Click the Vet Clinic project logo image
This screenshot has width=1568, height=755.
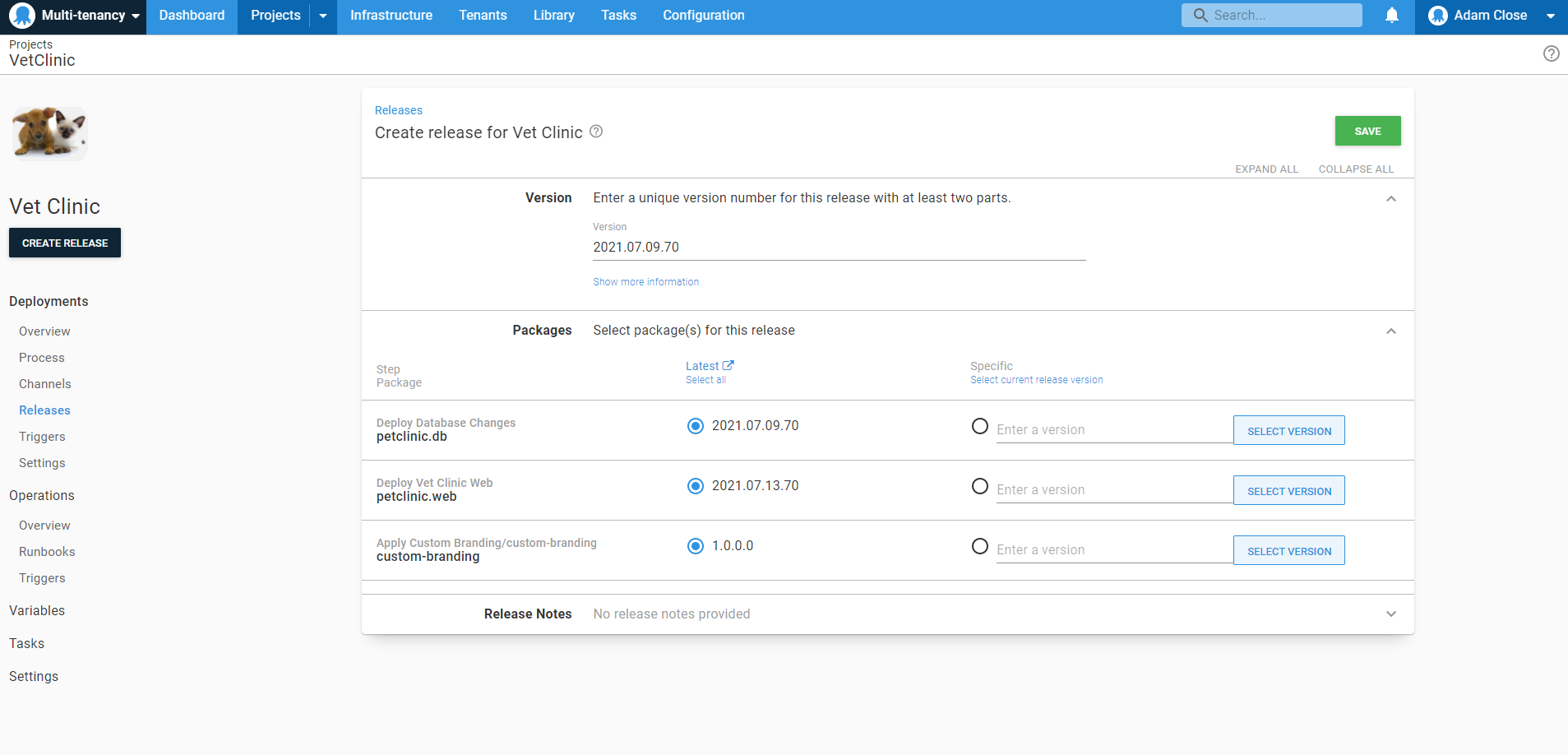pos(49,132)
